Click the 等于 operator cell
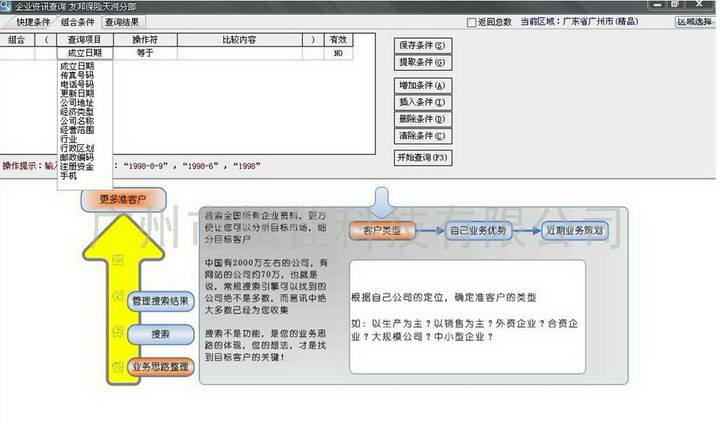 [x=145, y=53]
